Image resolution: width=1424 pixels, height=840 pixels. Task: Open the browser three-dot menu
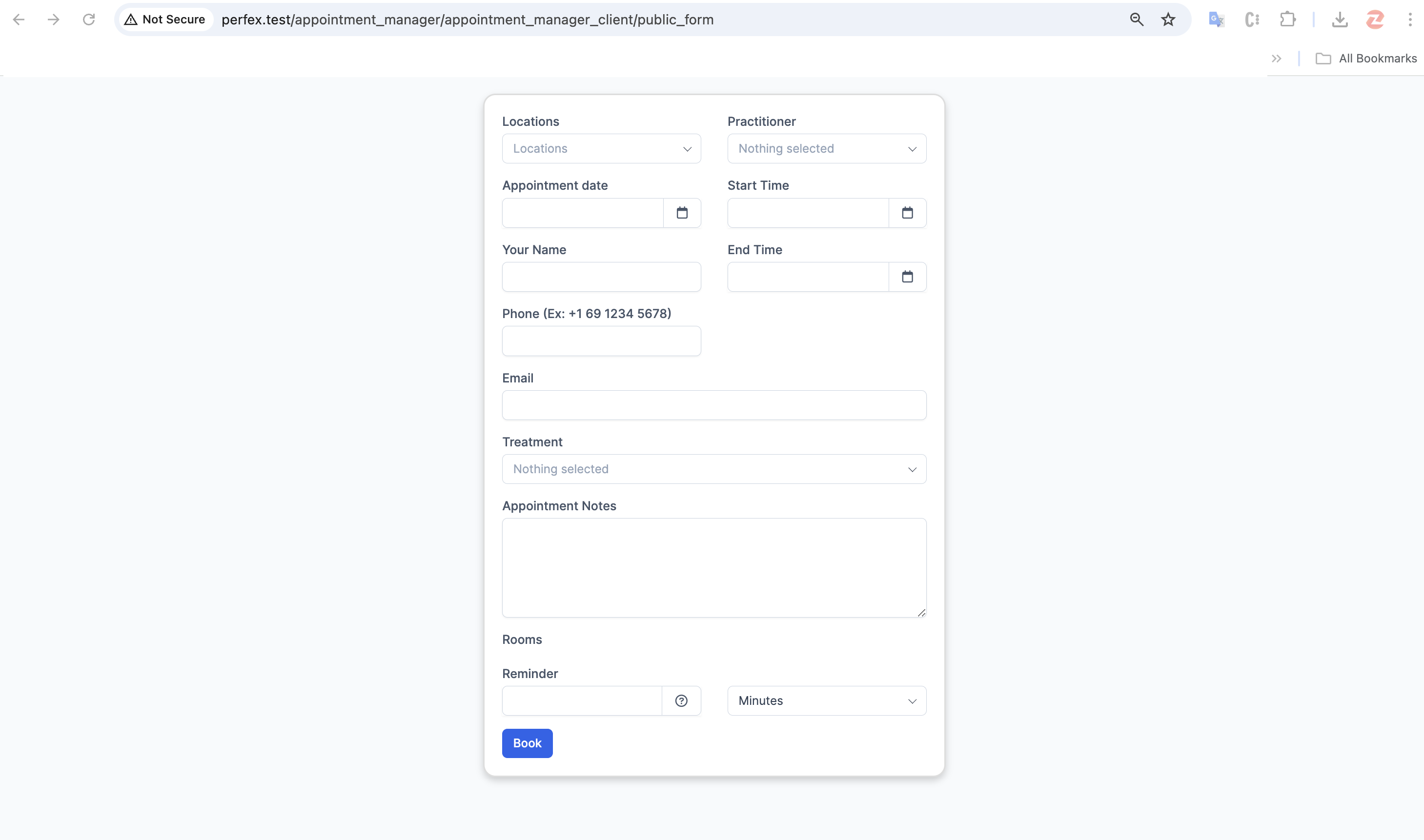click(x=1409, y=19)
